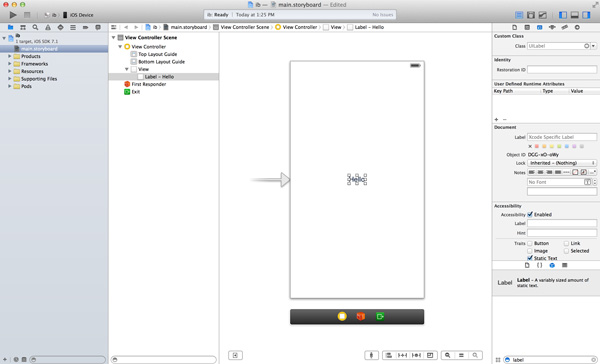
Task: Show the Attributes inspector
Action: point(552,27)
